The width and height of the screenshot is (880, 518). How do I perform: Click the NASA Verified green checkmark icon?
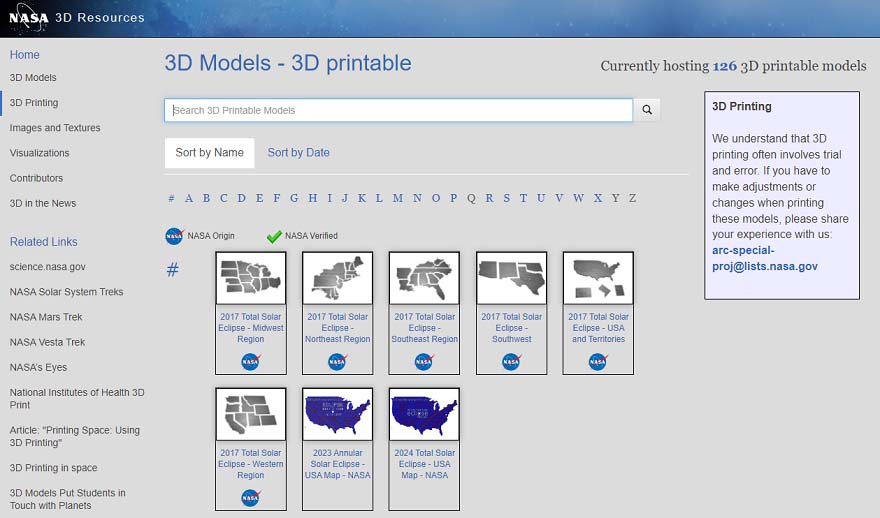point(274,236)
